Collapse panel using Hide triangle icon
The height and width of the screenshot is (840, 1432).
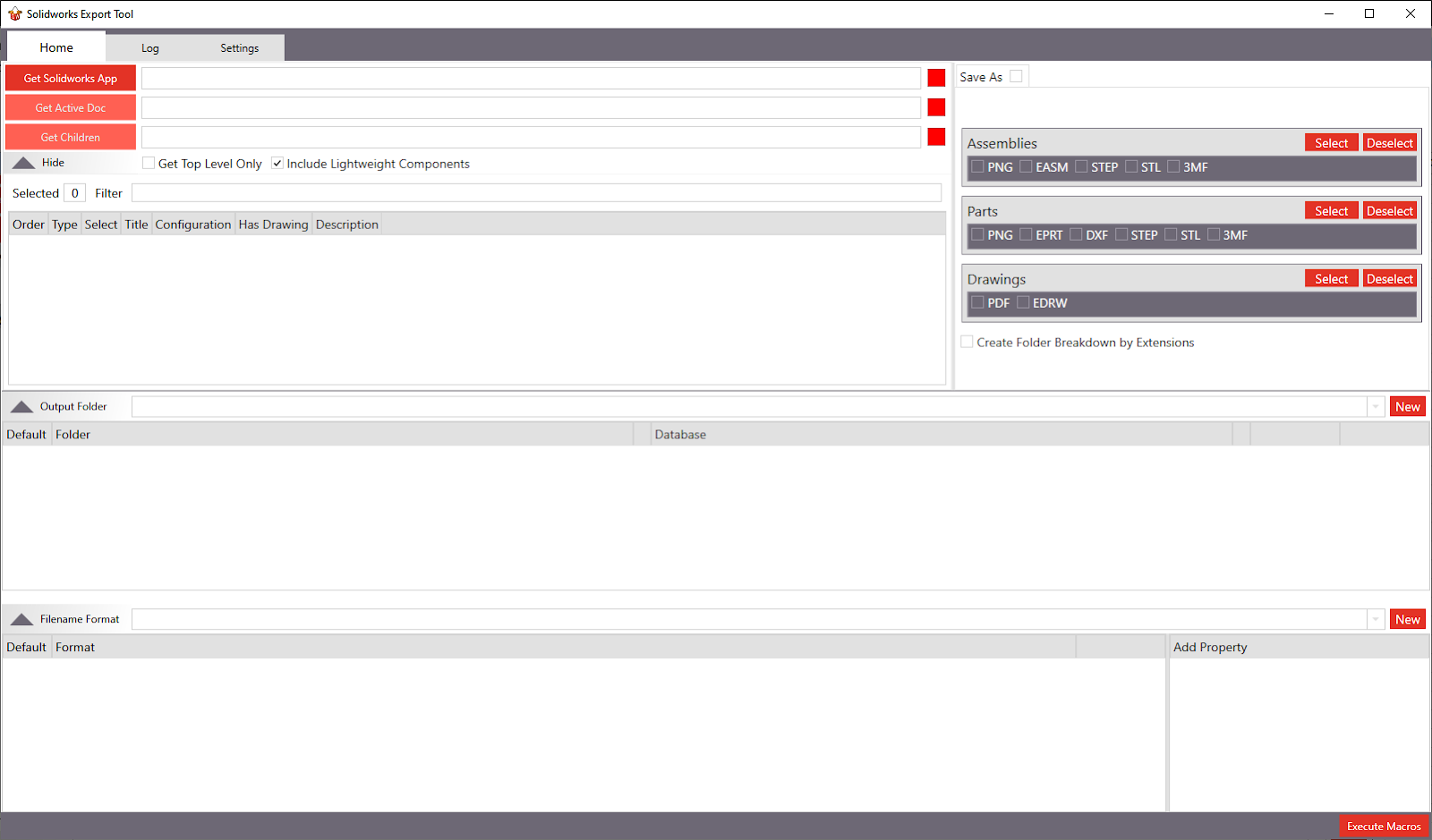click(24, 163)
